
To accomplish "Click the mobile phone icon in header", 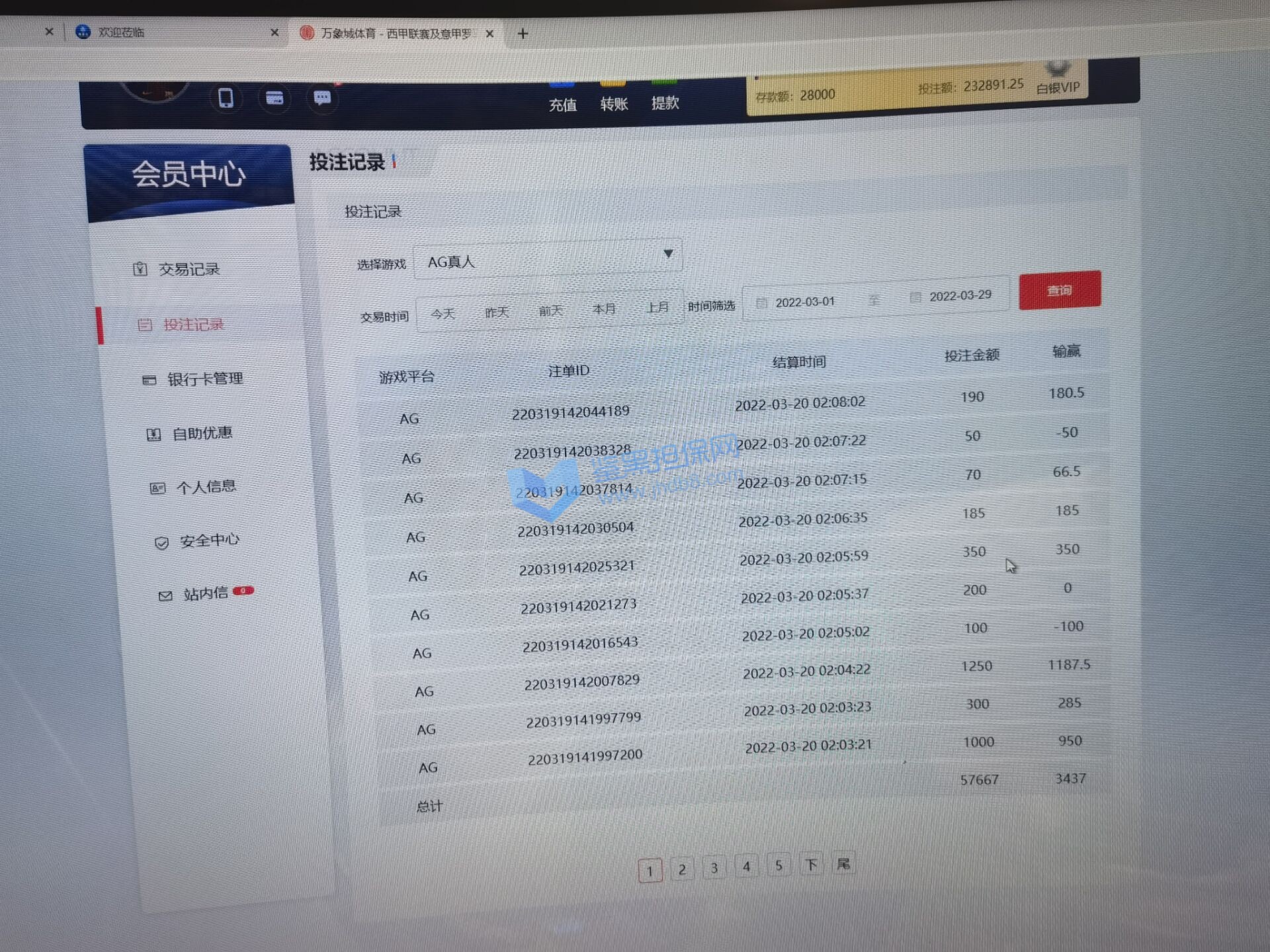I will (226, 99).
